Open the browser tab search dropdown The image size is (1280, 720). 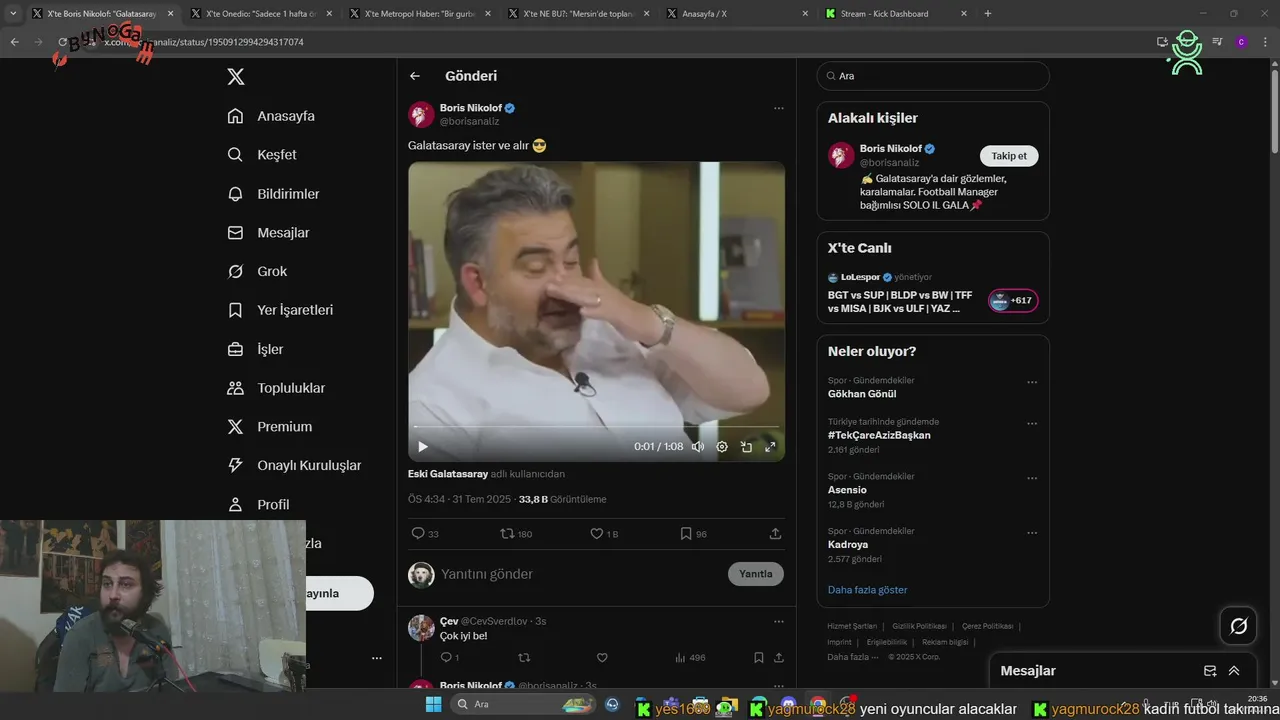pos(13,14)
